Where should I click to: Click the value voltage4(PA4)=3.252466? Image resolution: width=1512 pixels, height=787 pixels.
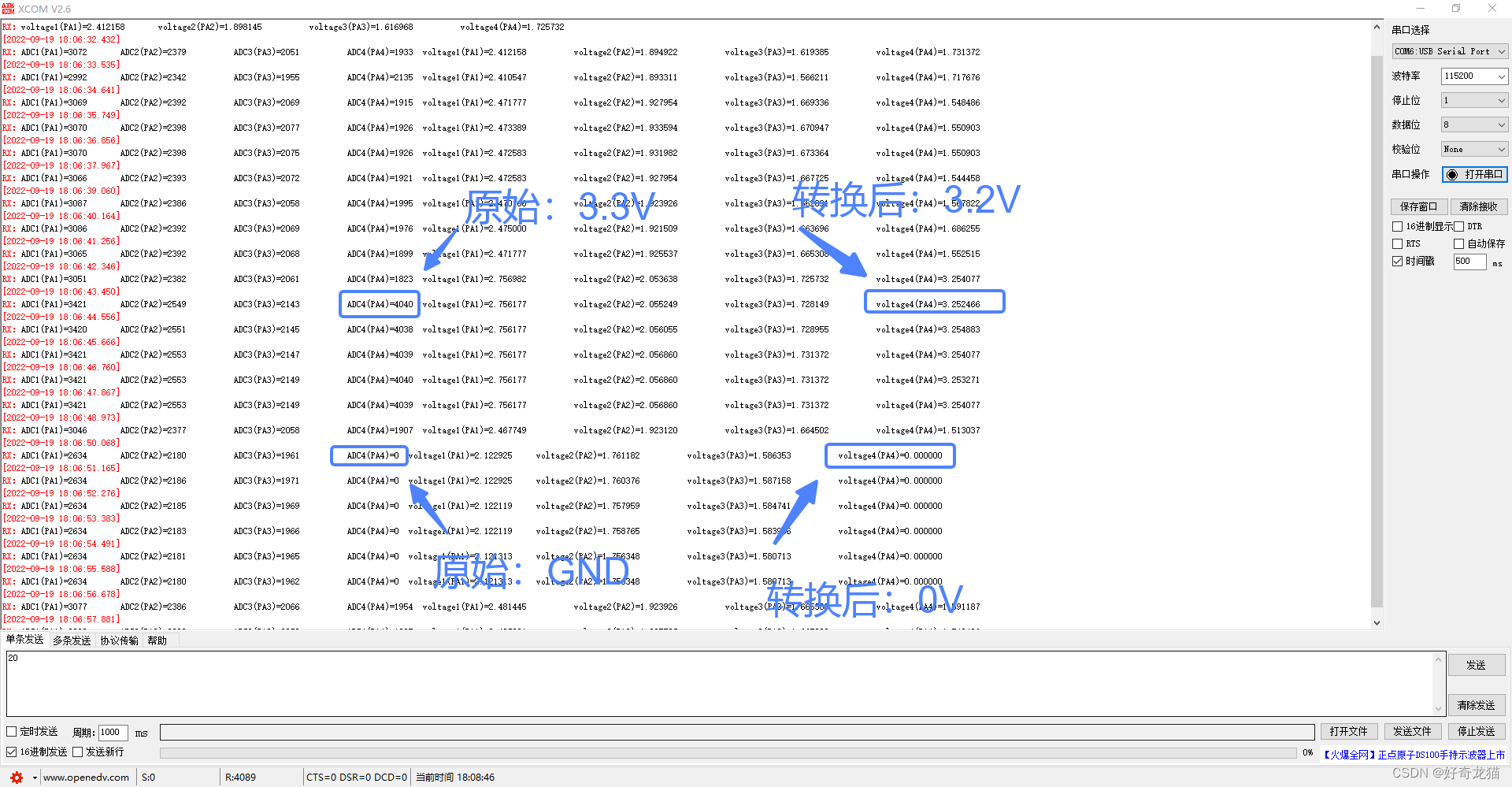928,304
